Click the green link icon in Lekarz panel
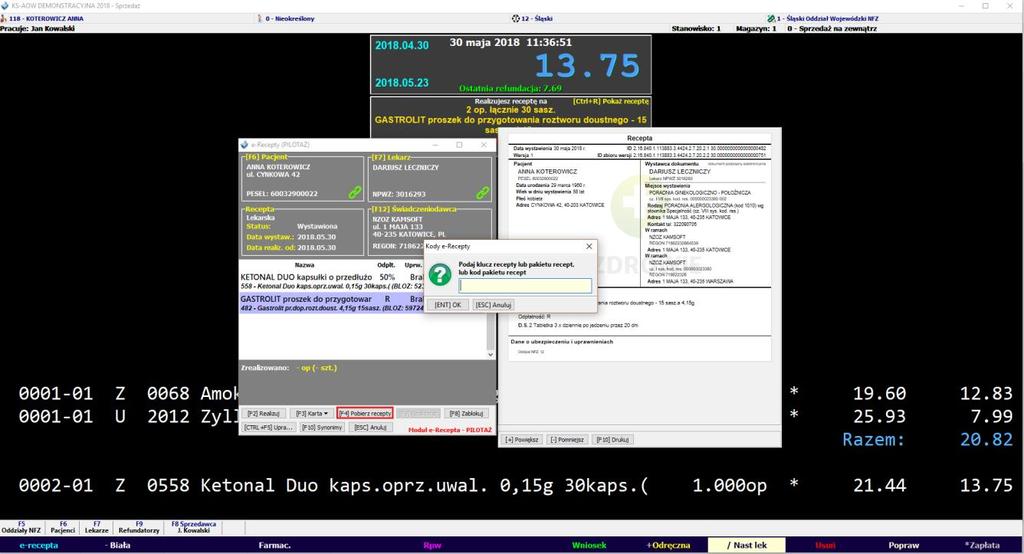1024x554 pixels. point(483,192)
